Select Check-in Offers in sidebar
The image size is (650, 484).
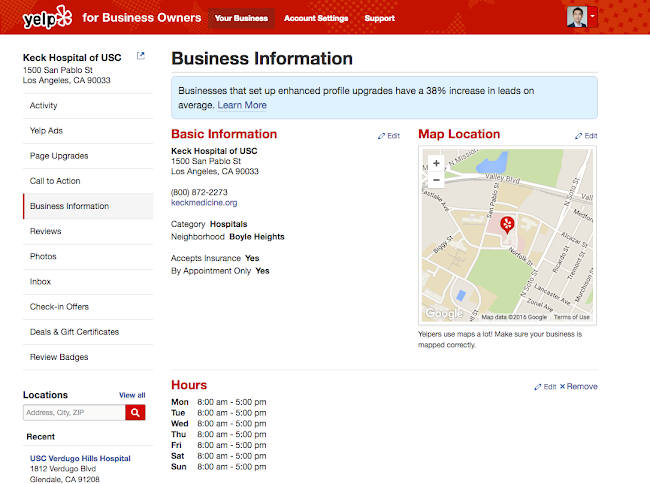(x=88, y=307)
